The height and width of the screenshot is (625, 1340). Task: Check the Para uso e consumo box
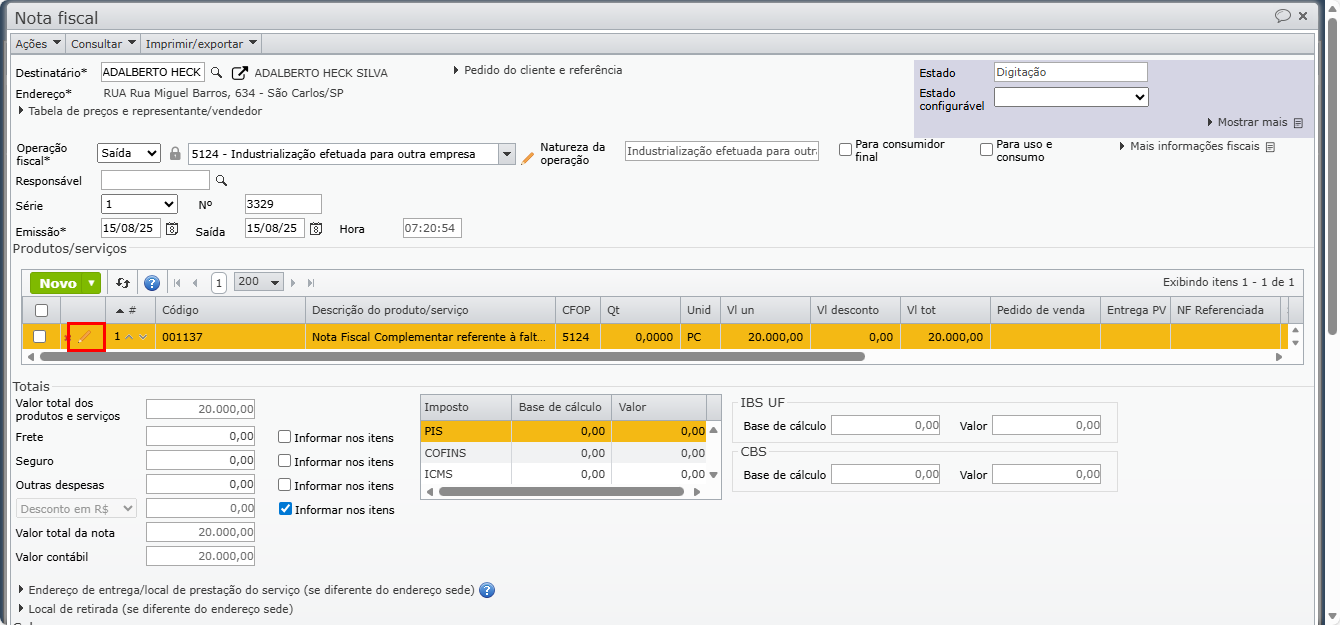pyautogui.click(x=986, y=150)
